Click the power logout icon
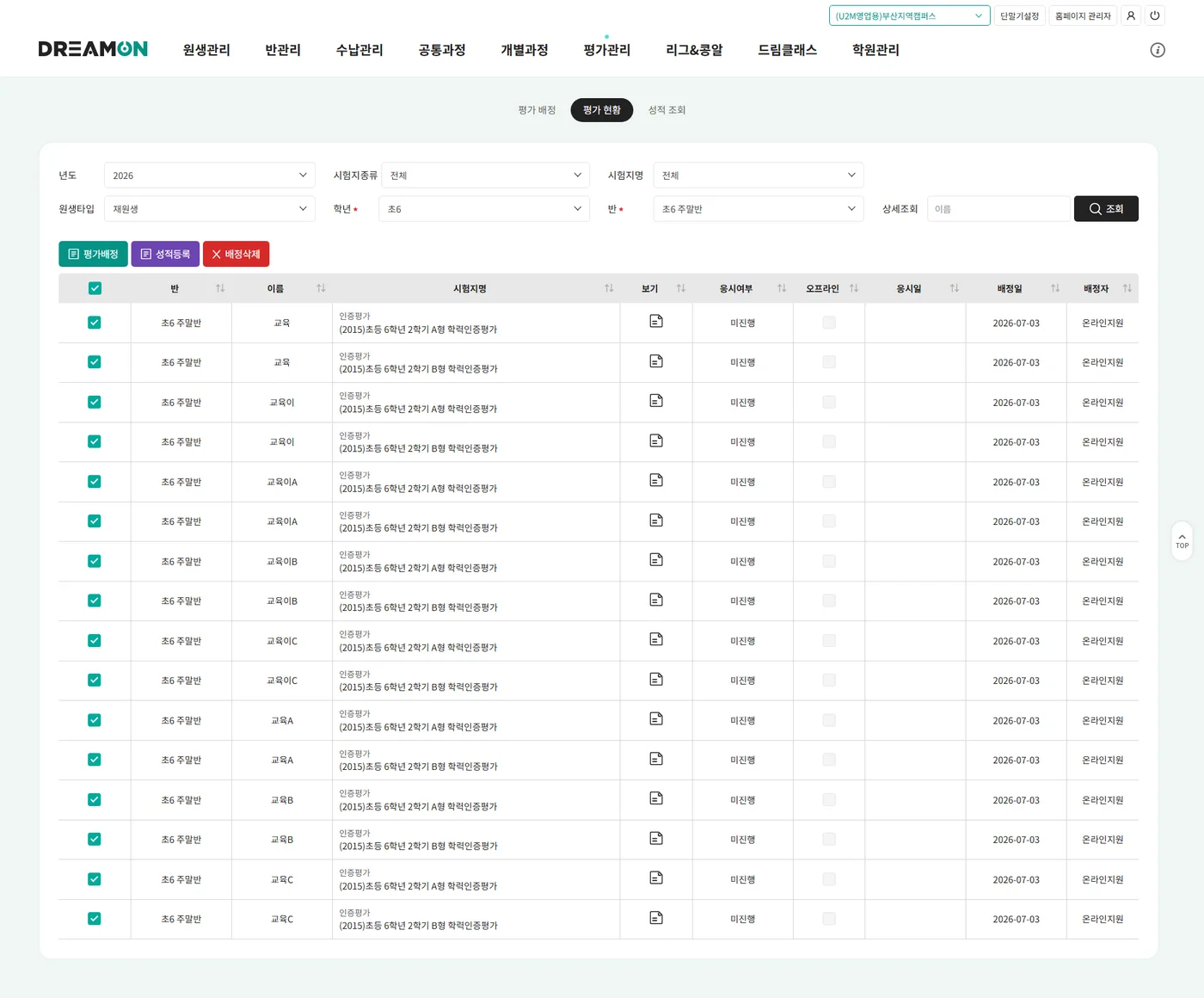This screenshot has height=998, width=1204. pyautogui.click(x=1155, y=15)
